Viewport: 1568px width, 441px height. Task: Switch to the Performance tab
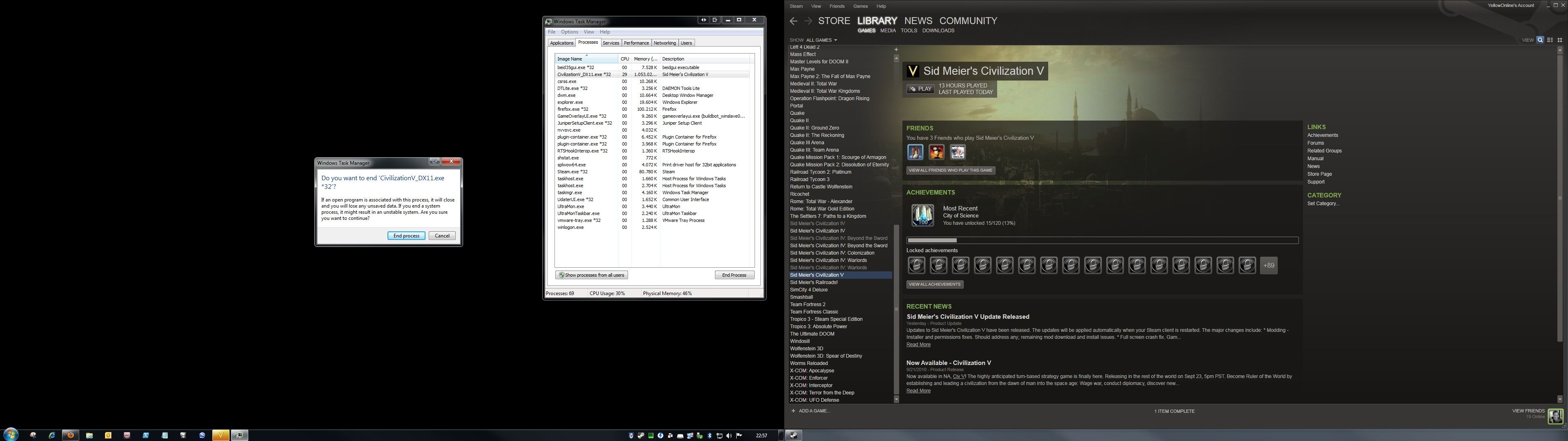coord(636,43)
